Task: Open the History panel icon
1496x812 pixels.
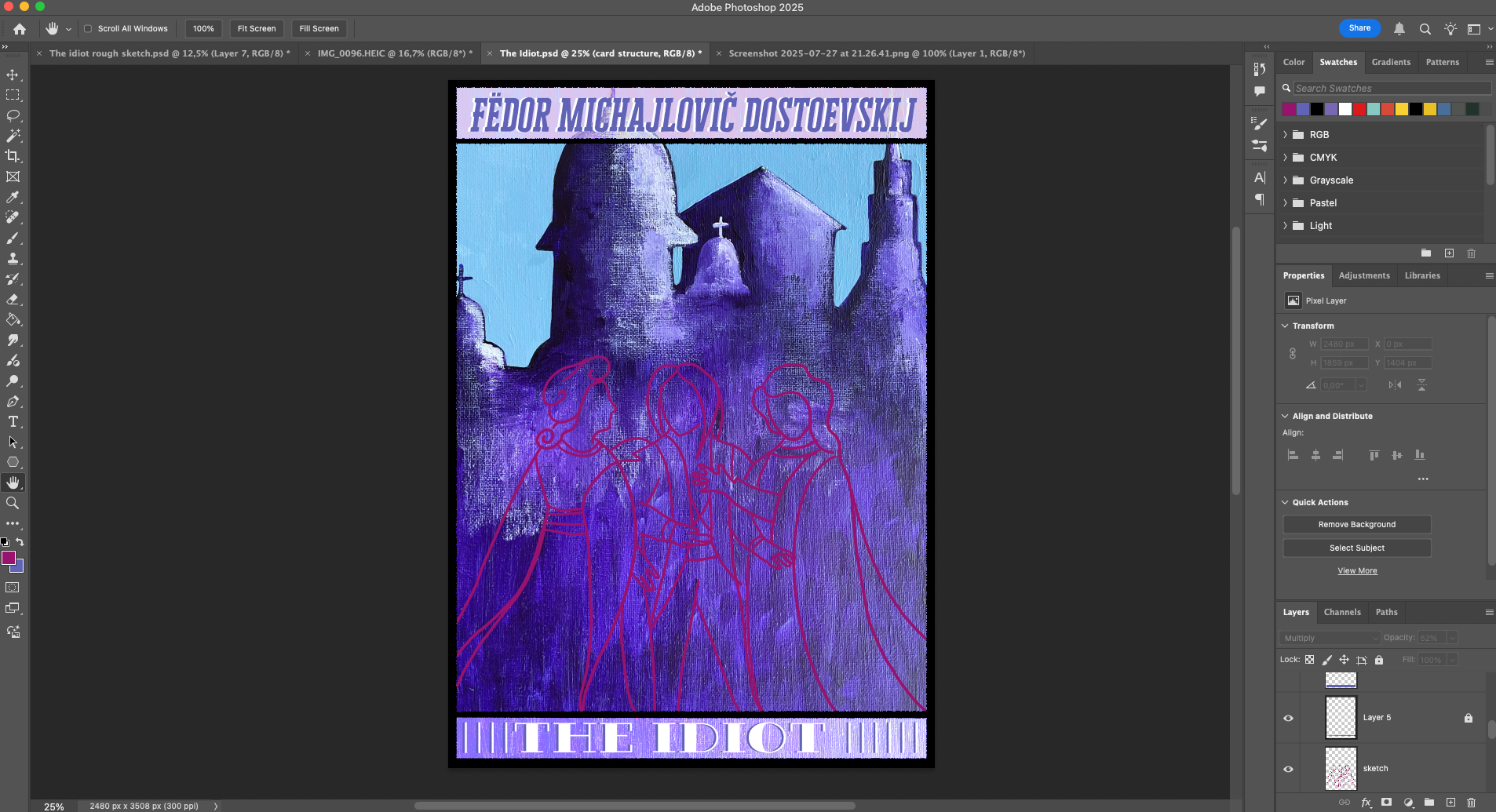Action: [x=1260, y=69]
